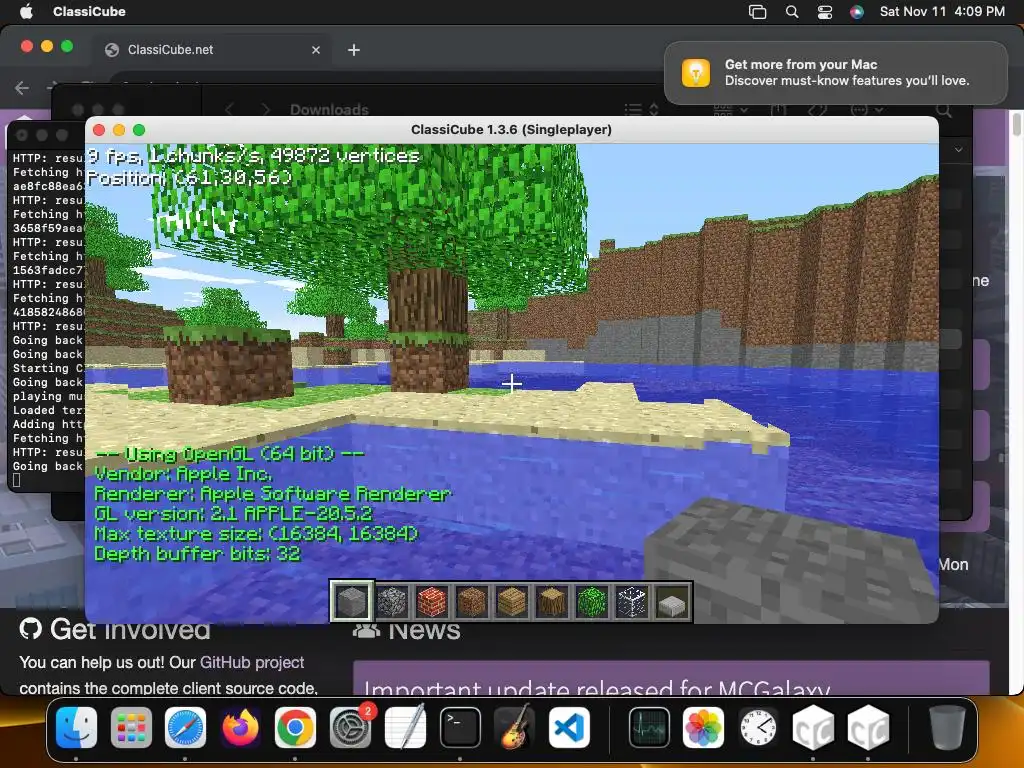
Task: Click forward chevron in Finder Downloads window
Action: coord(266,109)
